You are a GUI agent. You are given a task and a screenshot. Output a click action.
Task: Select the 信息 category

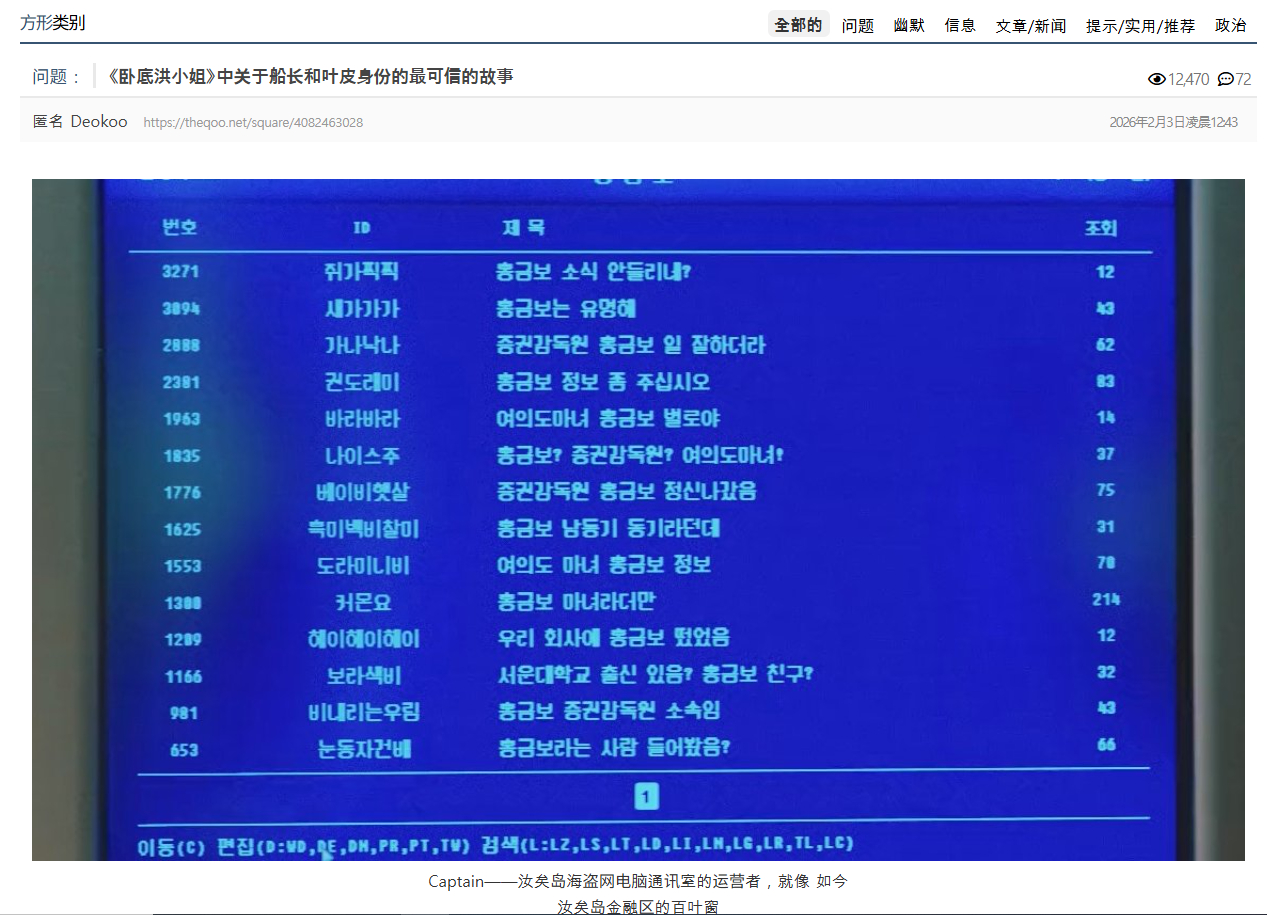[x=959, y=24]
